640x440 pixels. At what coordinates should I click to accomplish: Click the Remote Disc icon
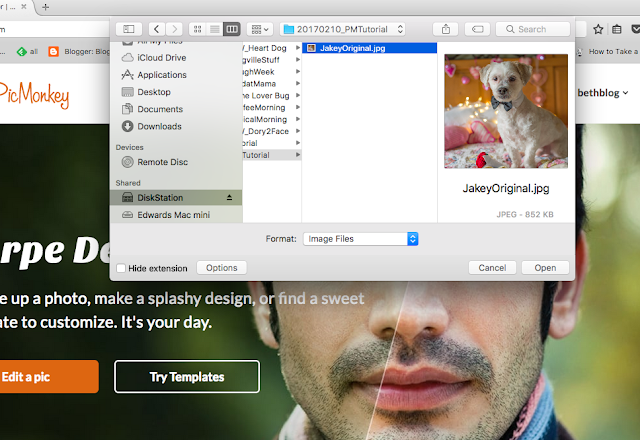(x=128, y=162)
